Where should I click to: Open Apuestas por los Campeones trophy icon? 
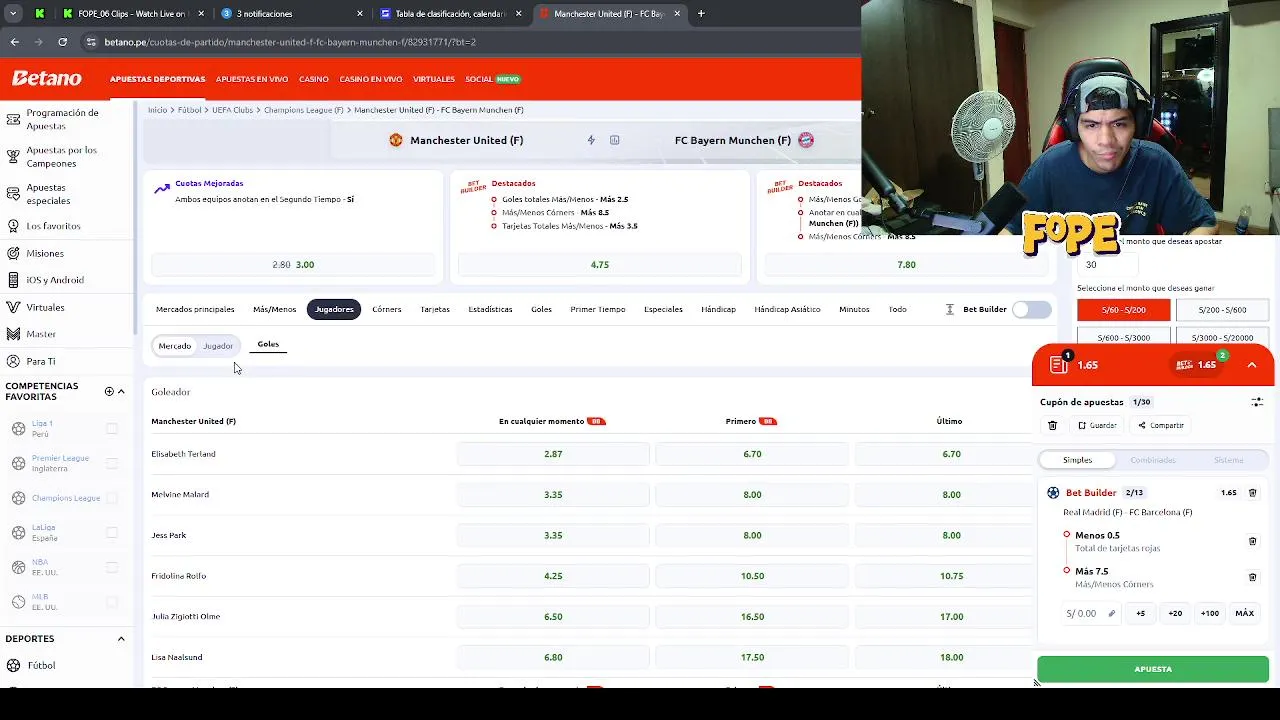click(13, 156)
